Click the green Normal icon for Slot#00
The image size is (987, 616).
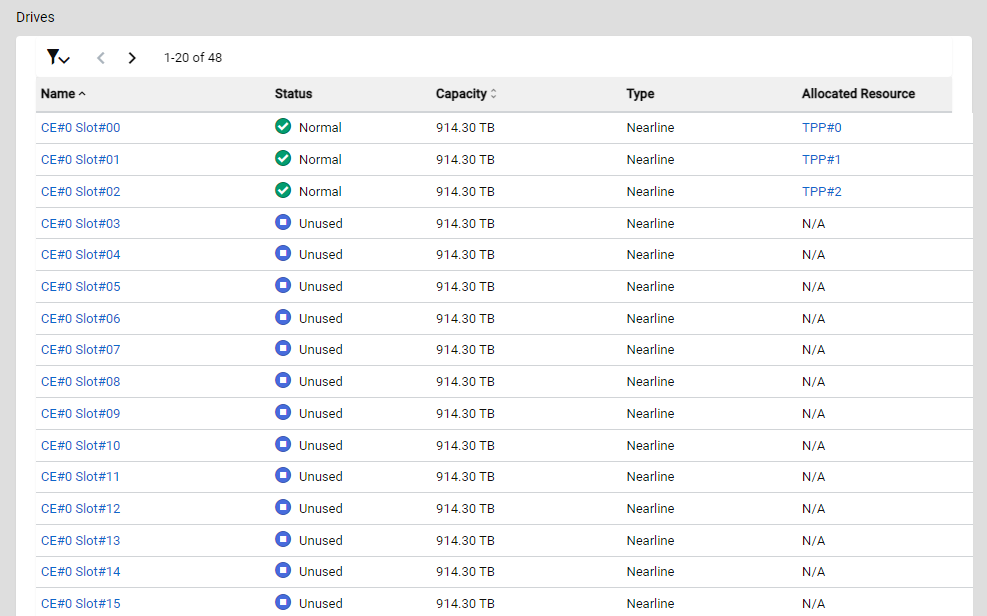coord(283,127)
